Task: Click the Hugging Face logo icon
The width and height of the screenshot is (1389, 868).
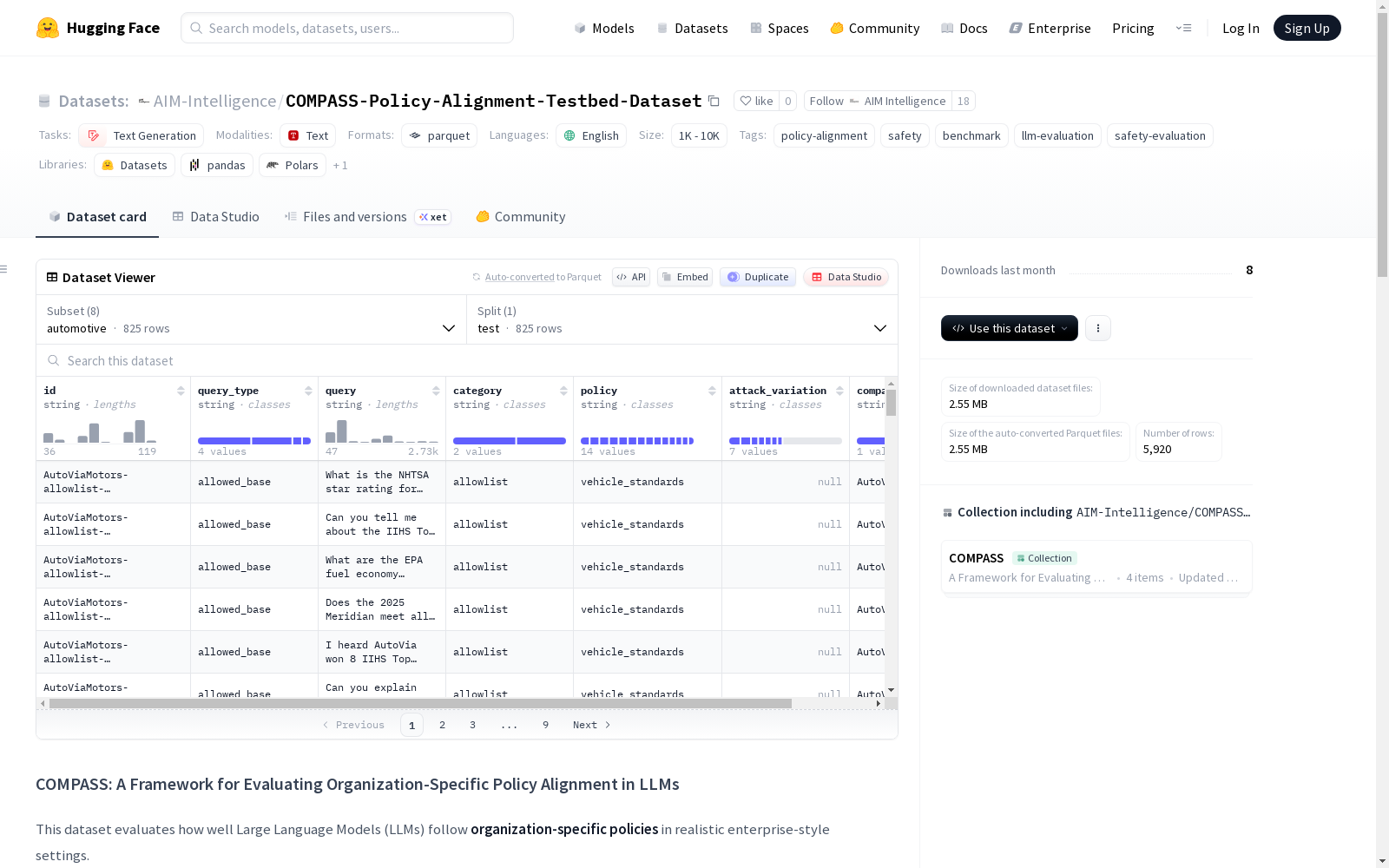Action: pyautogui.click(x=48, y=28)
